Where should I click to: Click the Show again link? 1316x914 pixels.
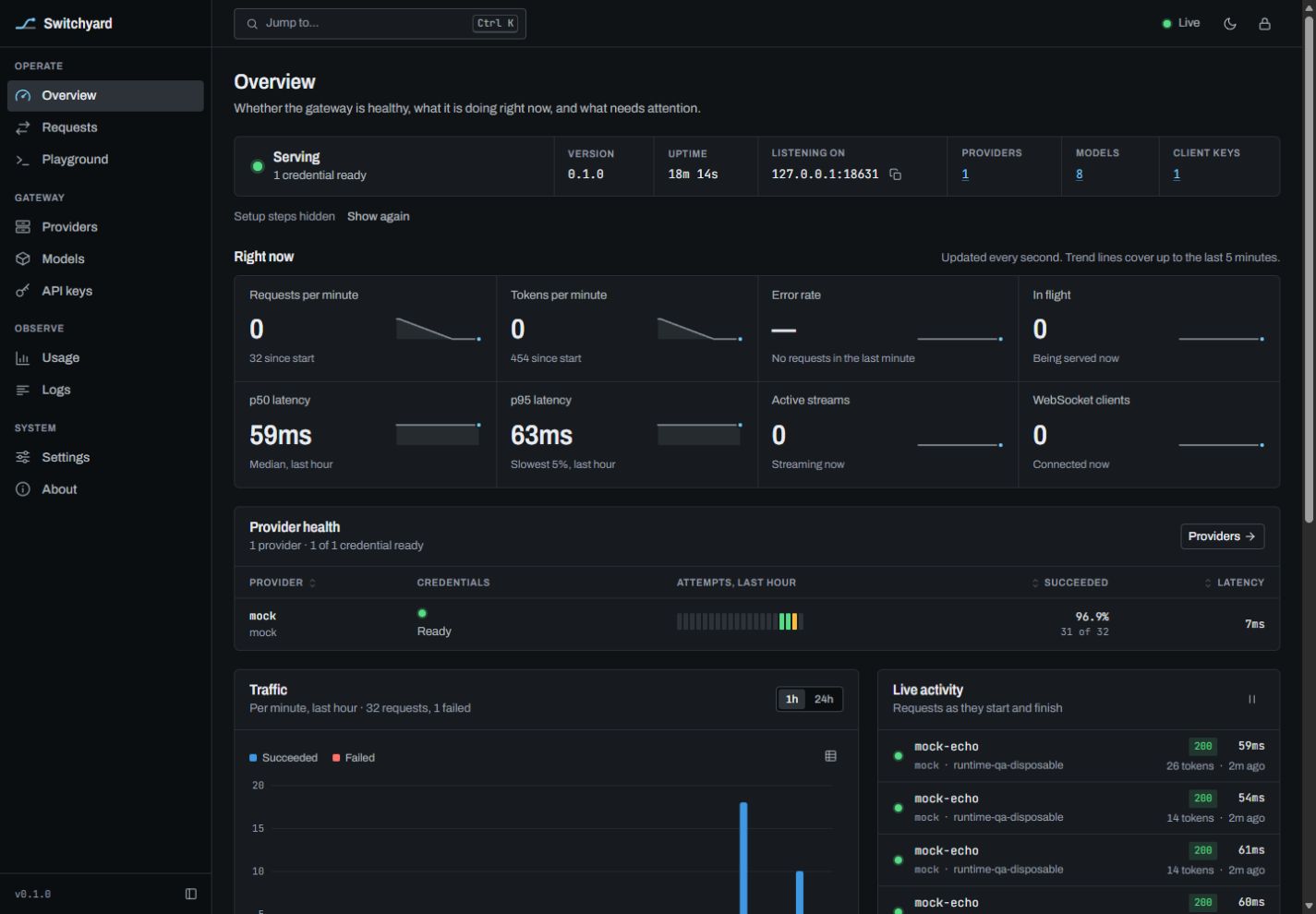click(378, 216)
